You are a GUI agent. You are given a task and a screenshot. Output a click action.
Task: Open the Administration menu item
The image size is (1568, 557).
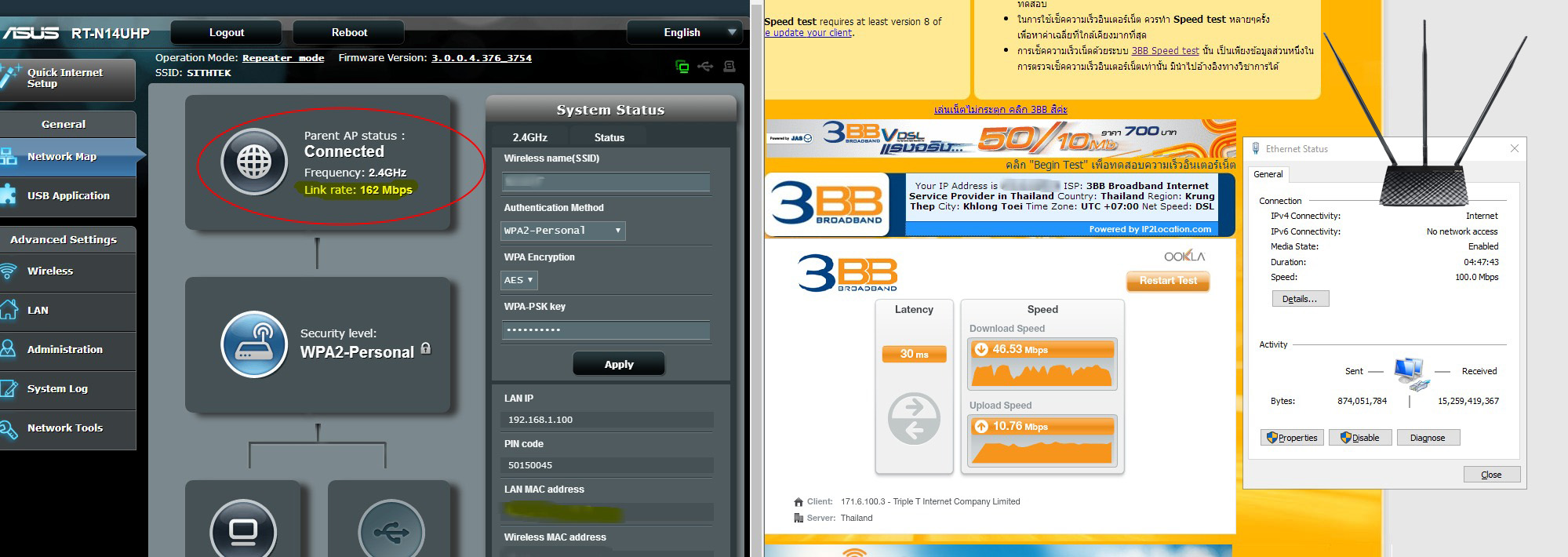[x=67, y=349]
